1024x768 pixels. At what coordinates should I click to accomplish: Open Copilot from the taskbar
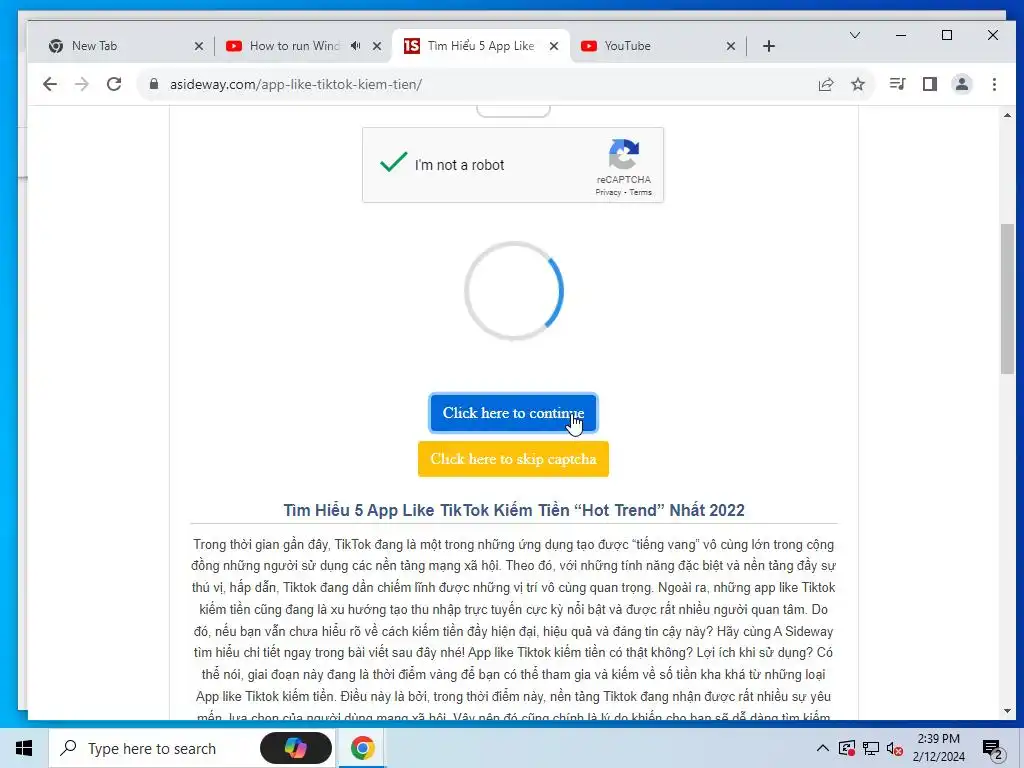coord(296,748)
